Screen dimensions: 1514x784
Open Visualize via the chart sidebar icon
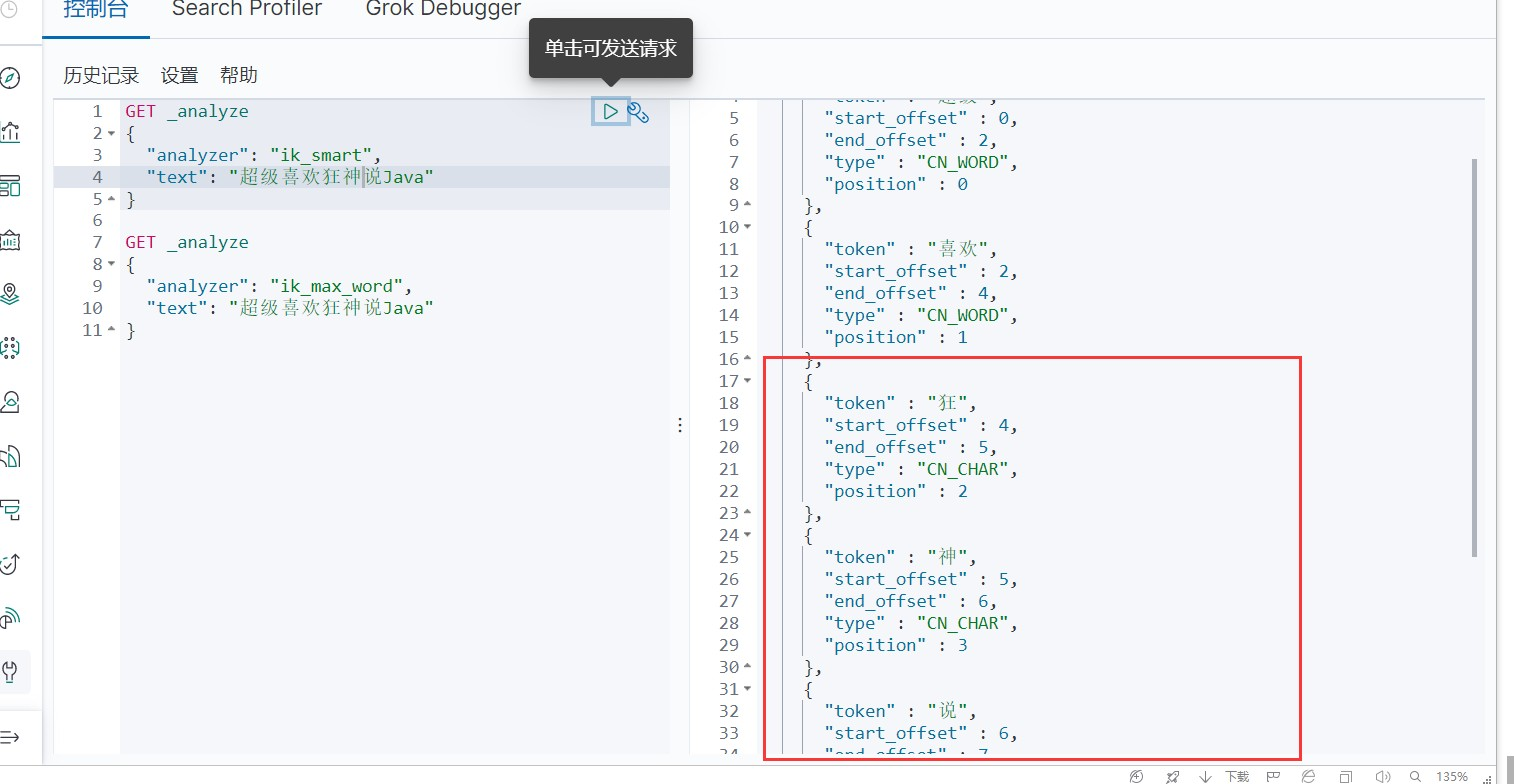click(x=10, y=132)
